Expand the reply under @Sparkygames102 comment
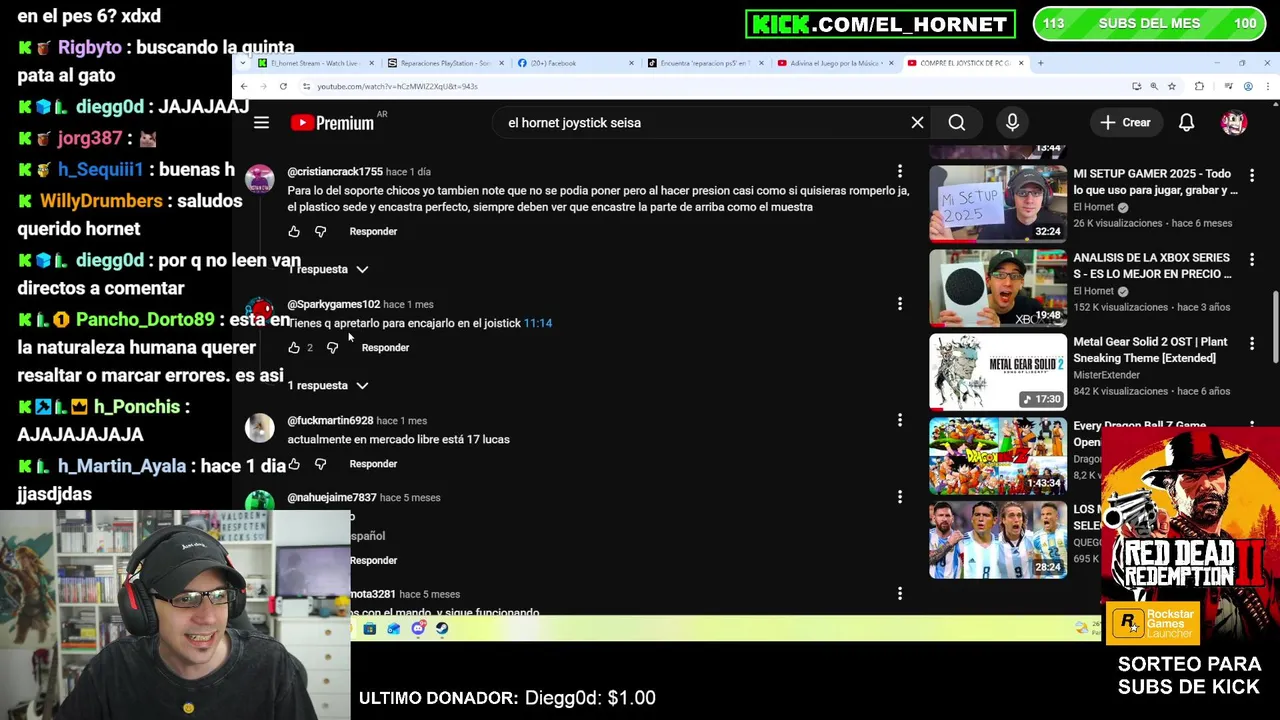Screen dimensions: 1280x720 [x=328, y=385]
